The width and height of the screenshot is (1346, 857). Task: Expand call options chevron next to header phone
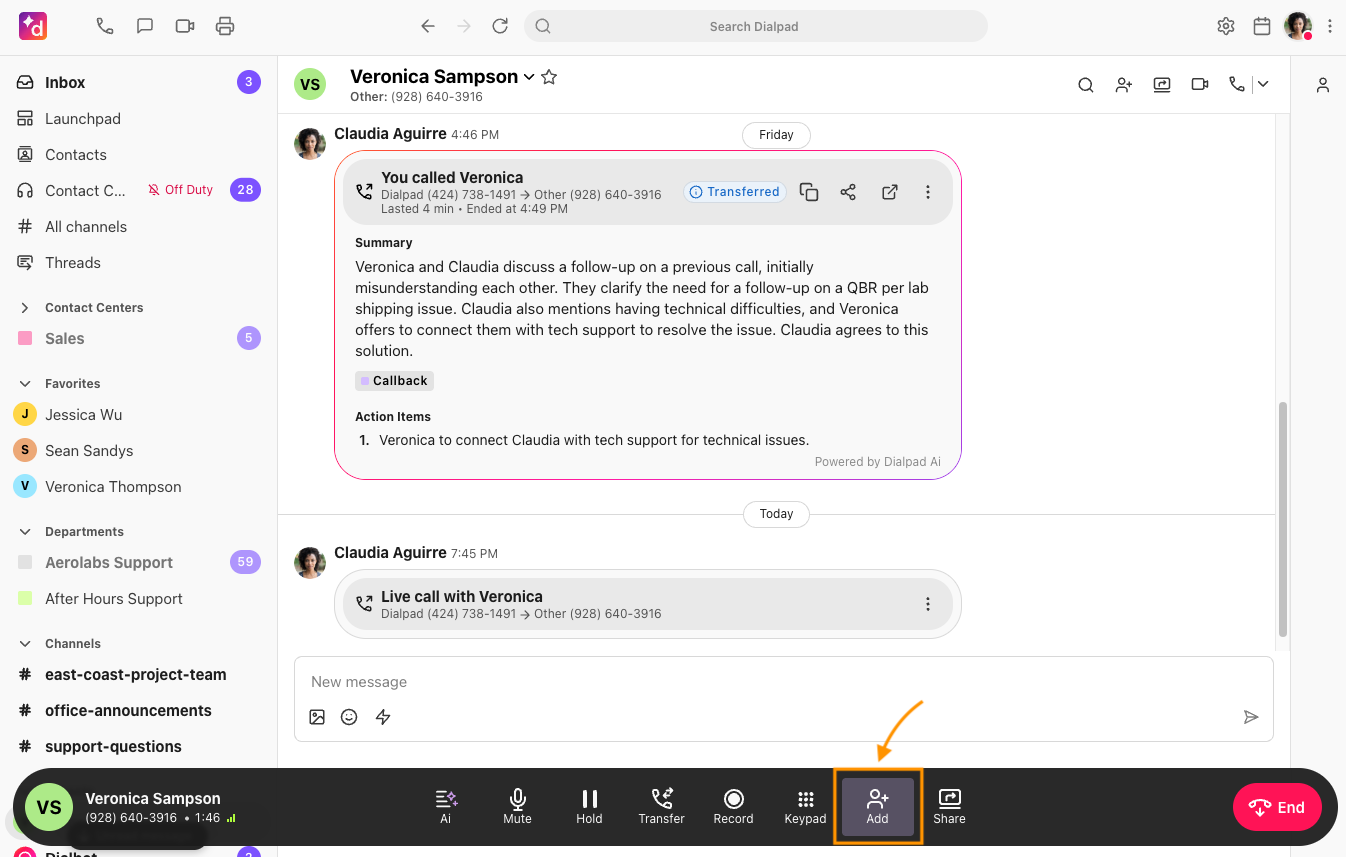click(x=1263, y=85)
